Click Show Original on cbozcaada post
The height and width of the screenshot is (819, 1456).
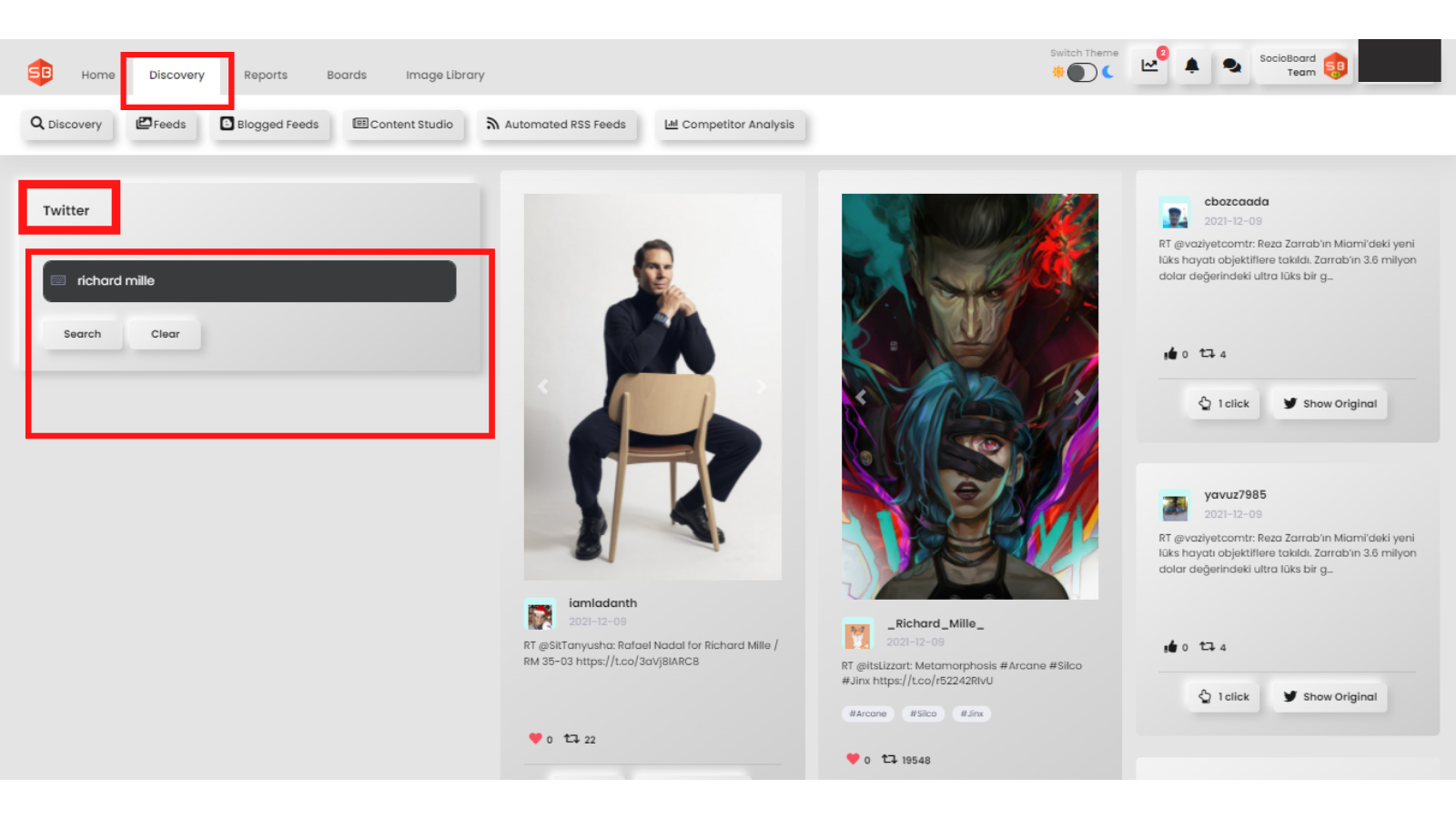coord(1330,403)
